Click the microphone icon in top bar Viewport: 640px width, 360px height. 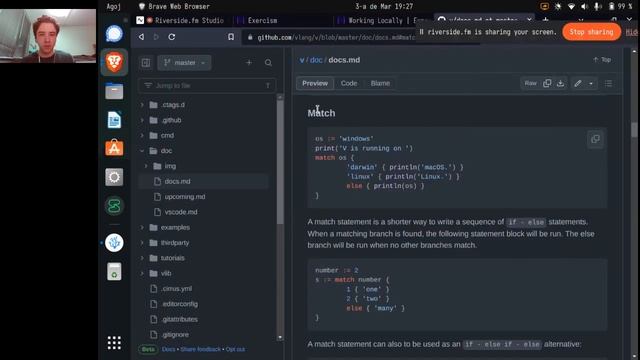(597, 6)
